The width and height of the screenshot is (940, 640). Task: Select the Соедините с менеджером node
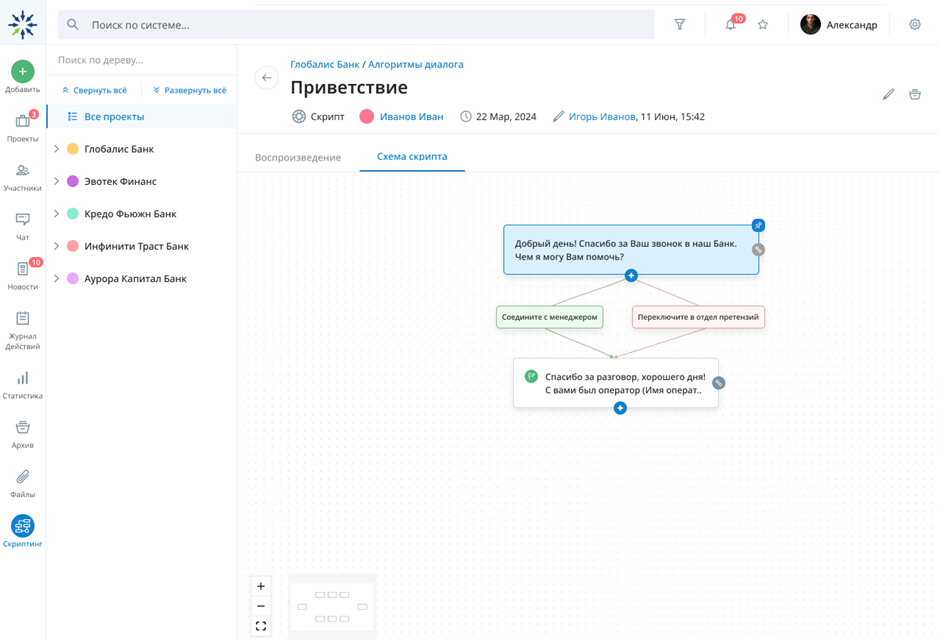[x=549, y=317]
